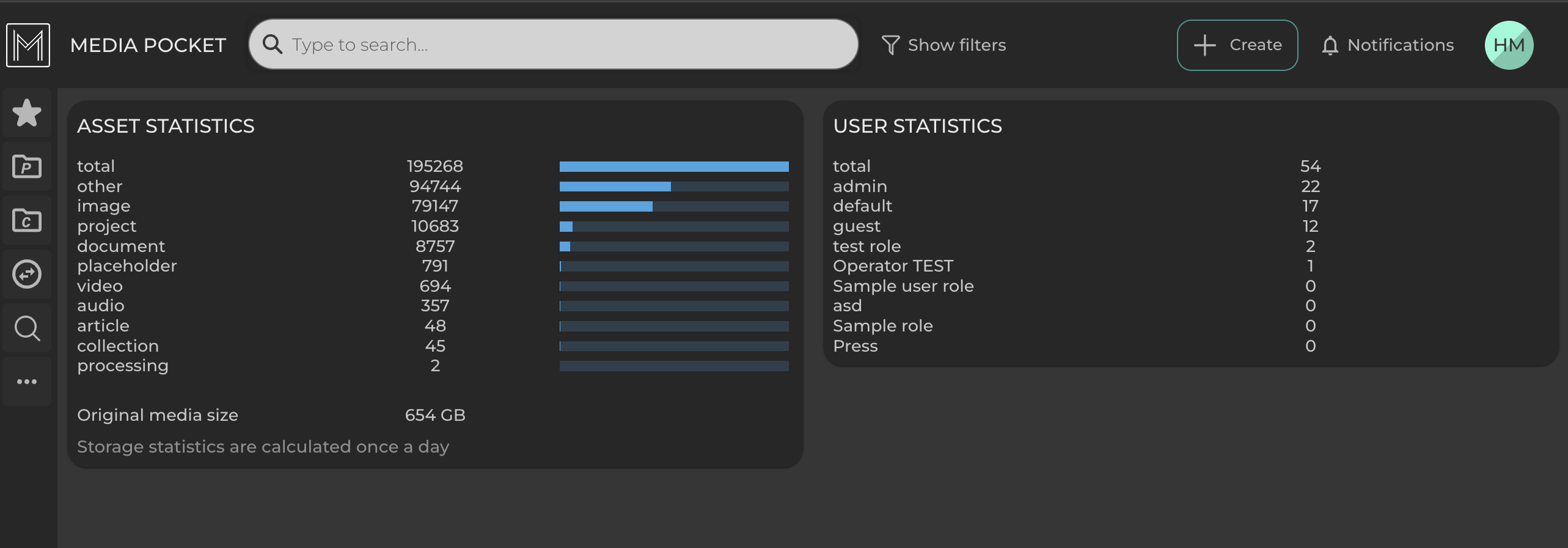This screenshot has width=1568, height=548.
Task: Click the image assets bar
Action: pos(673,207)
